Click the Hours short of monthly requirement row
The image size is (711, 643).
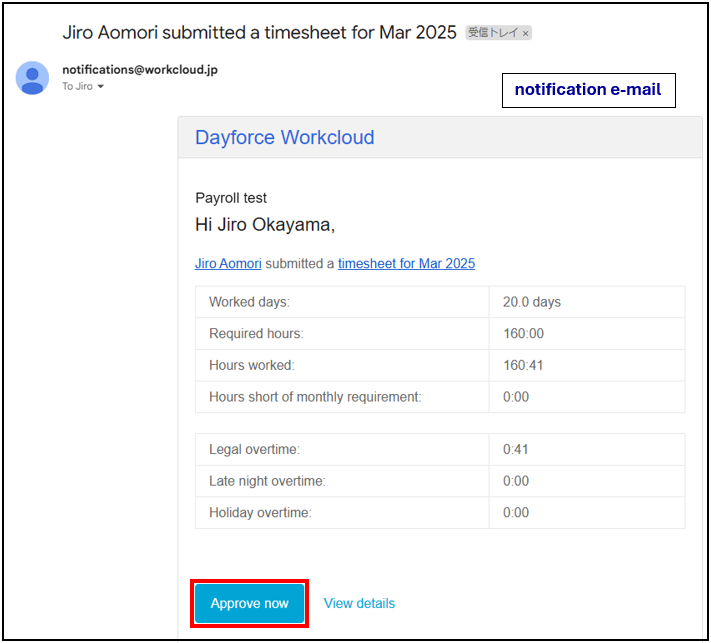(440, 397)
